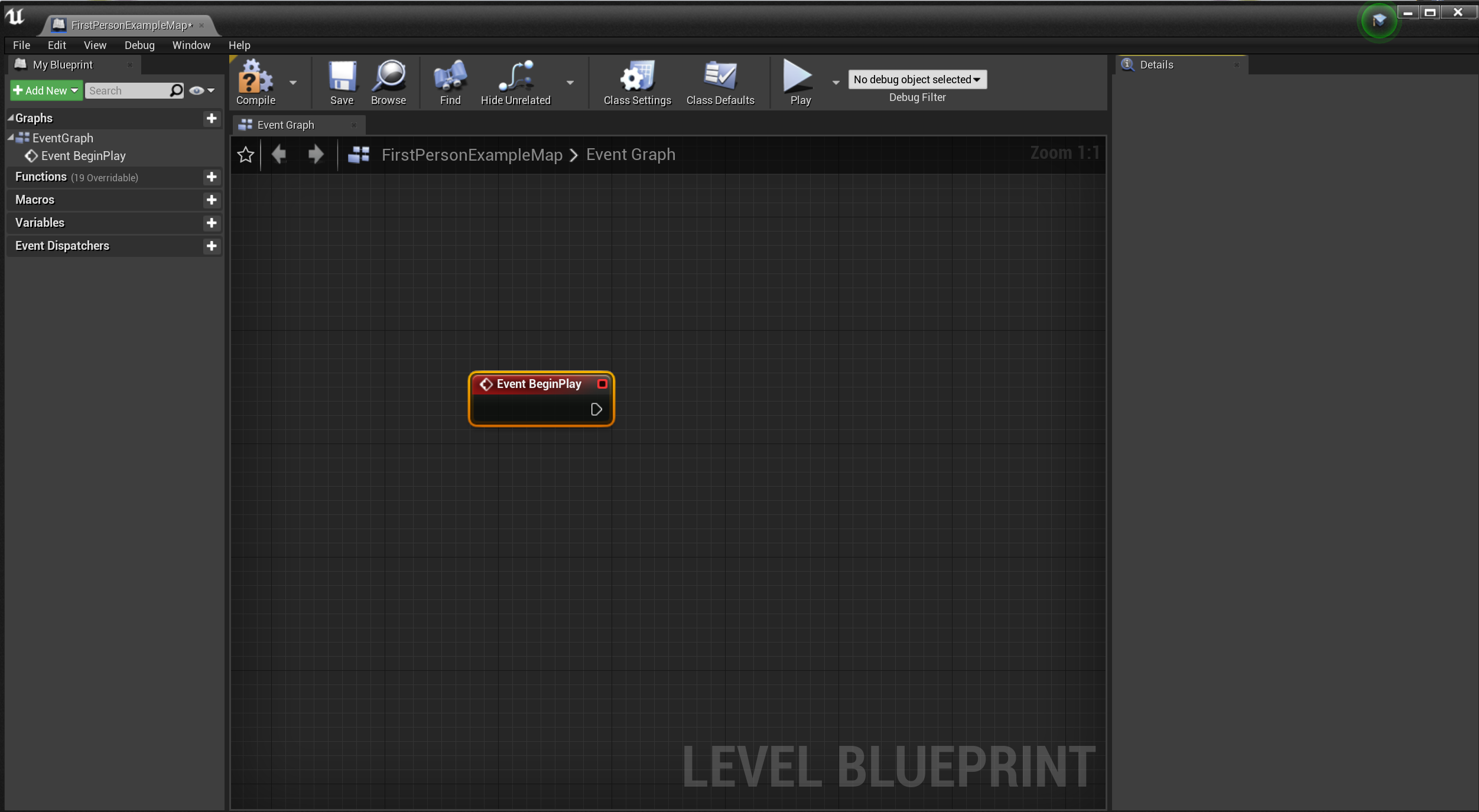This screenshot has height=812, width=1479.
Task: Click the Add New button
Action: pos(45,90)
